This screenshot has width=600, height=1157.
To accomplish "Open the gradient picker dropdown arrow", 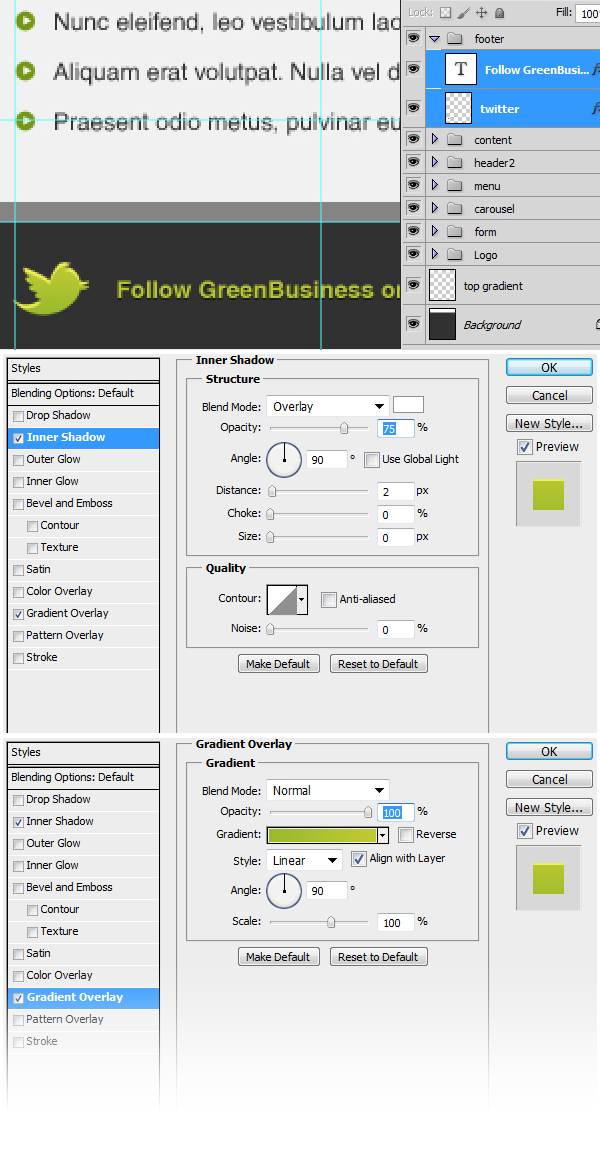I will (383, 835).
